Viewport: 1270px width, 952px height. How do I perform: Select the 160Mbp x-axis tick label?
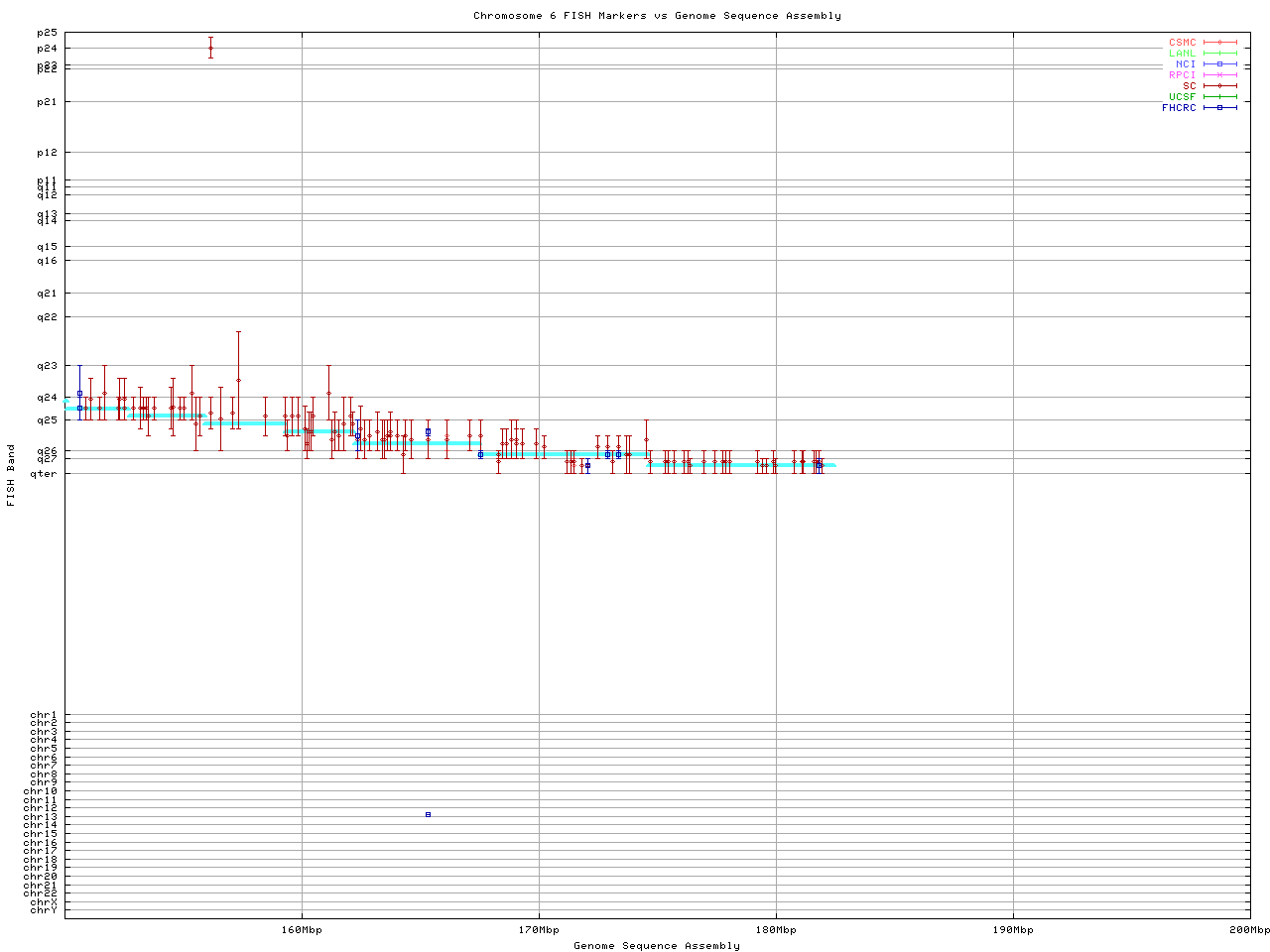coord(302,930)
